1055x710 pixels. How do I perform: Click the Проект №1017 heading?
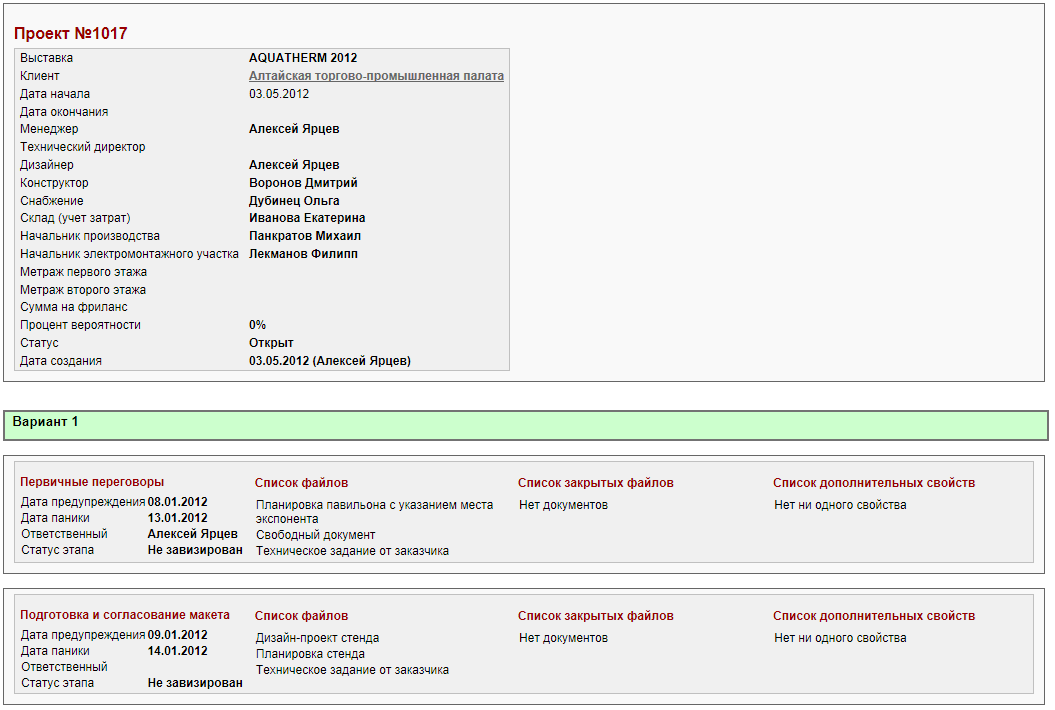71,34
